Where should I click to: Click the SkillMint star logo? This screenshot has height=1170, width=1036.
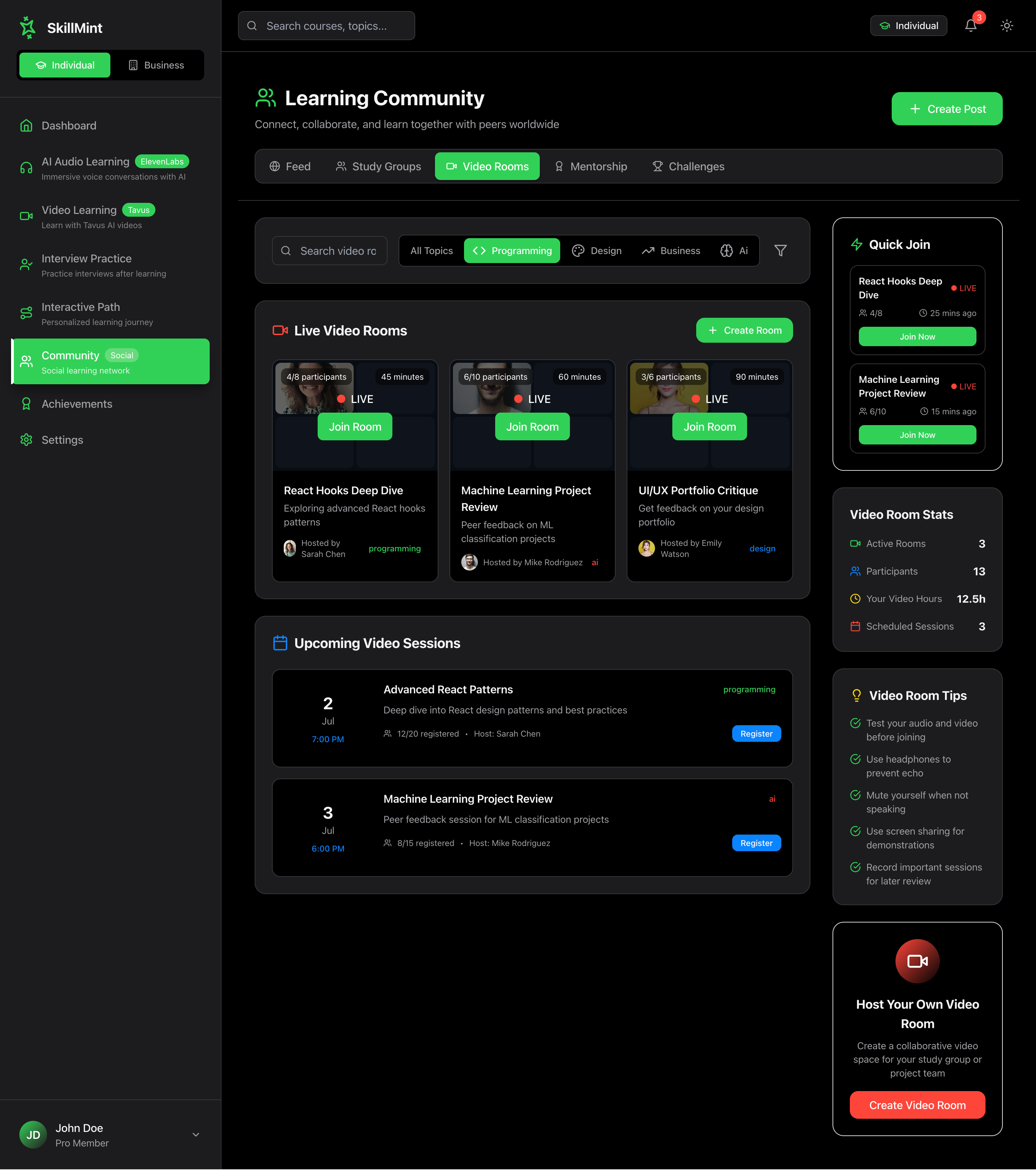click(27, 27)
